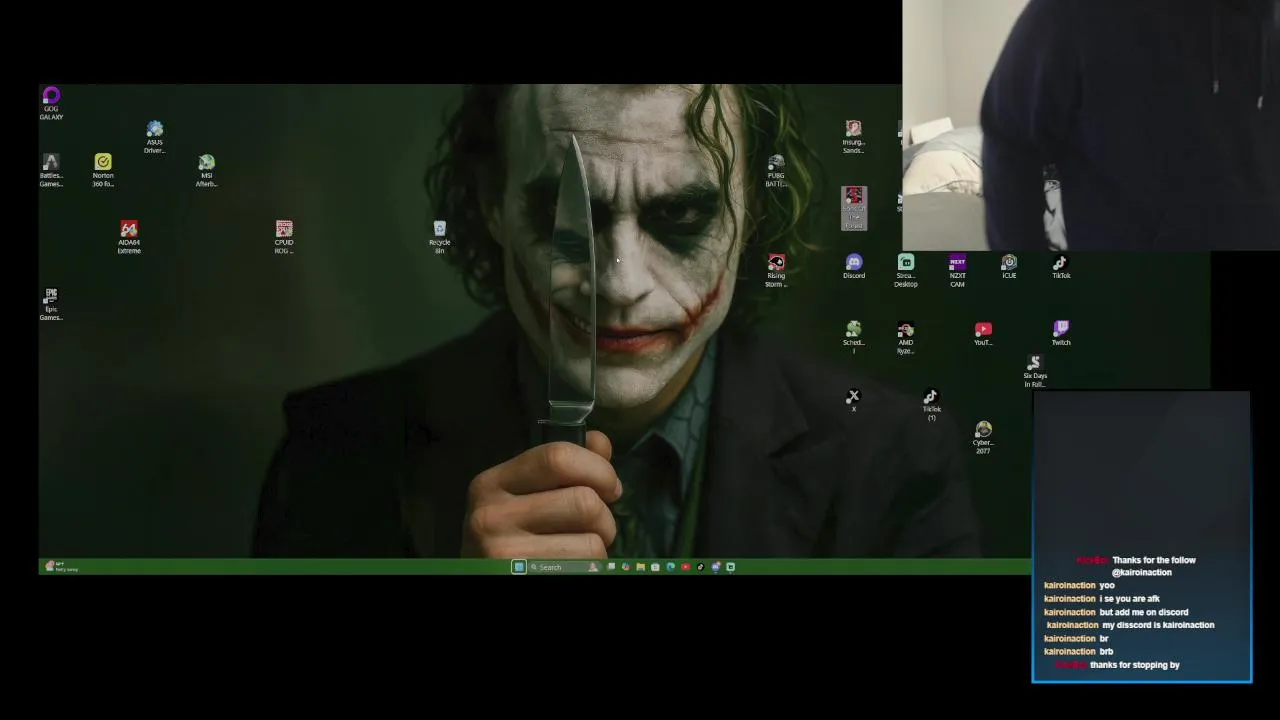Launch the Cyberpunk 2077 desktop shortcut
Viewport: 1280px width, 720px height.
983,438
